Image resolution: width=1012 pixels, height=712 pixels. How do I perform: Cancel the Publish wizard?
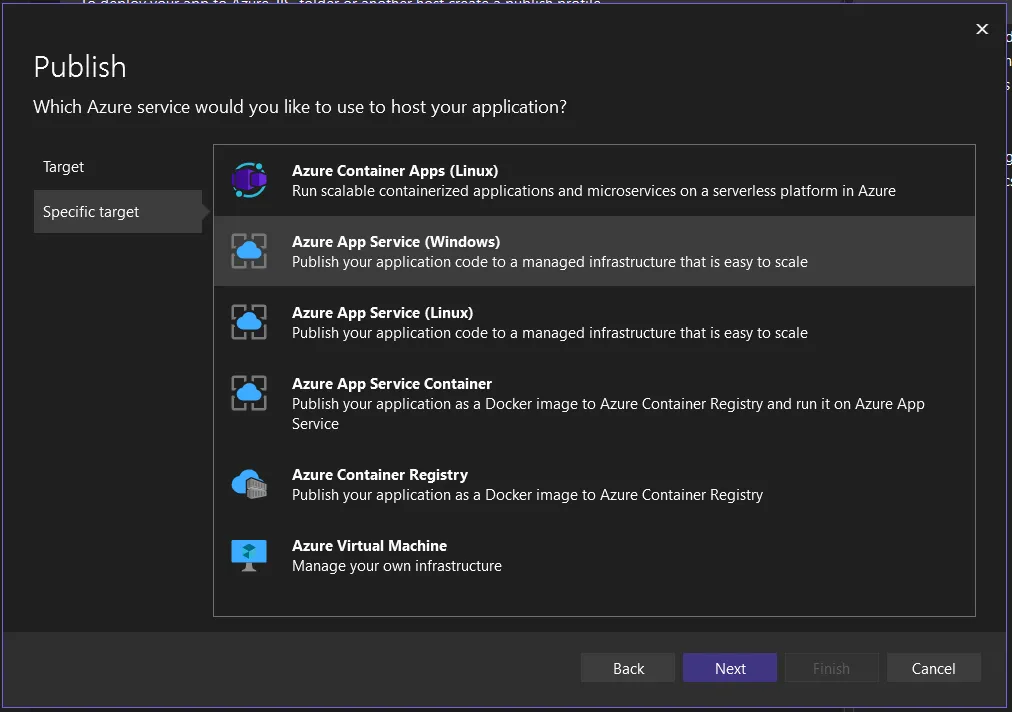933,668
